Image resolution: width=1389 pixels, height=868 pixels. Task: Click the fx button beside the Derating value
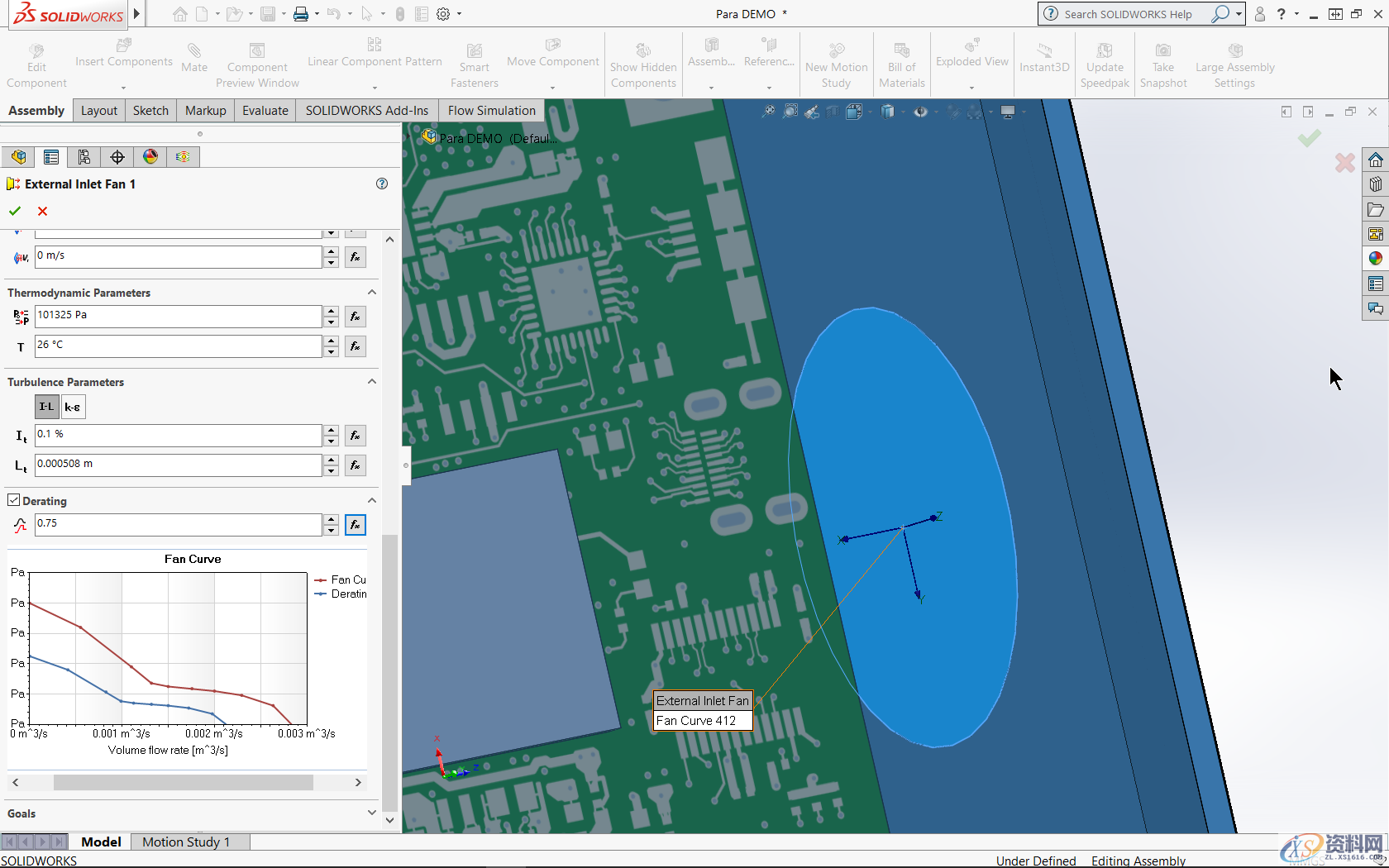[x=356, y=524]
